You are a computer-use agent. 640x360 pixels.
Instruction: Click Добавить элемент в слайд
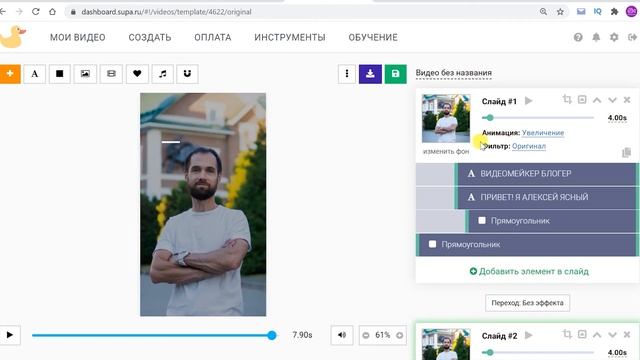[529, 271]
